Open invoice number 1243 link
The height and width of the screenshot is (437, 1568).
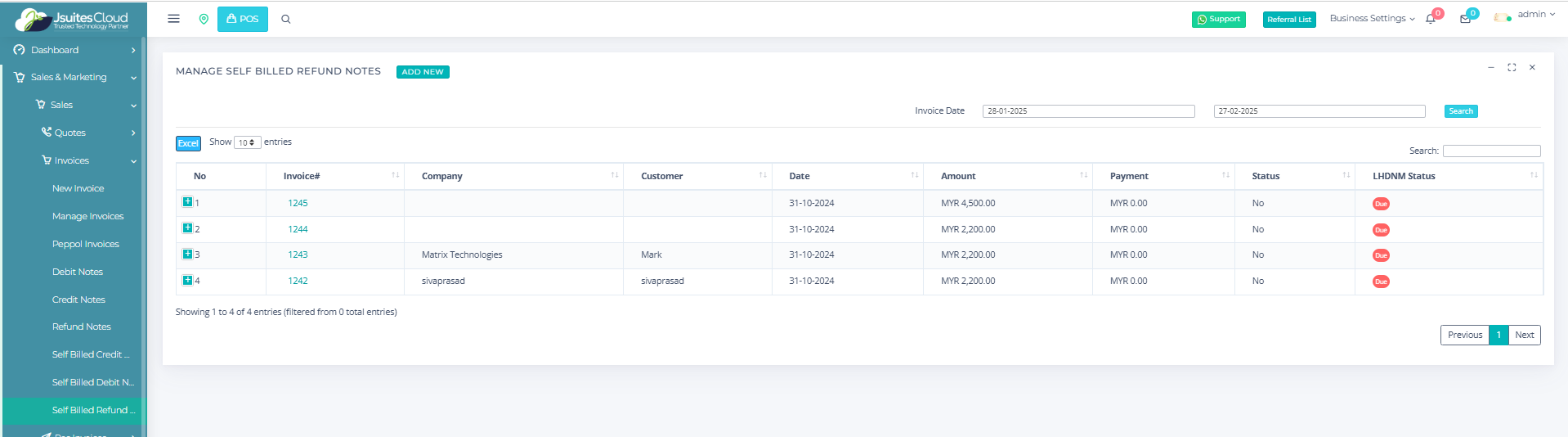click(298, 255)
